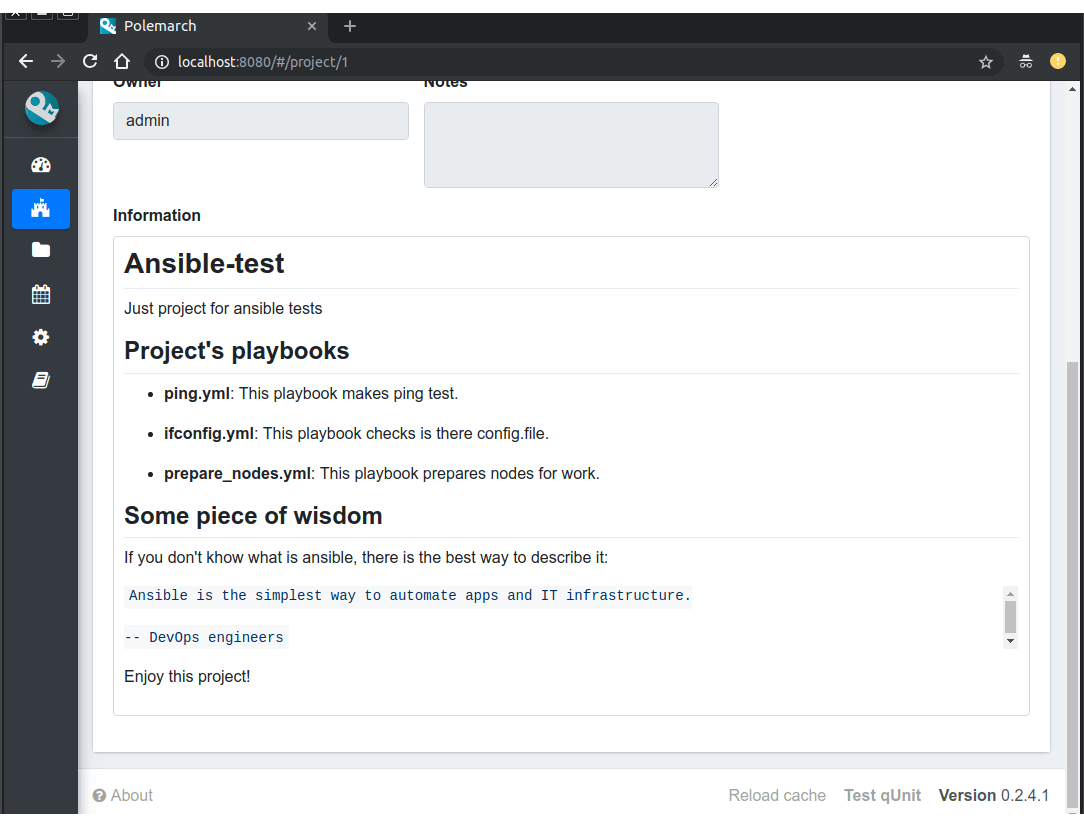Click the -- DevOps engineers code line
Image resolution: width=1084 pixels, height=827 pixels.
tap(206, 638)
